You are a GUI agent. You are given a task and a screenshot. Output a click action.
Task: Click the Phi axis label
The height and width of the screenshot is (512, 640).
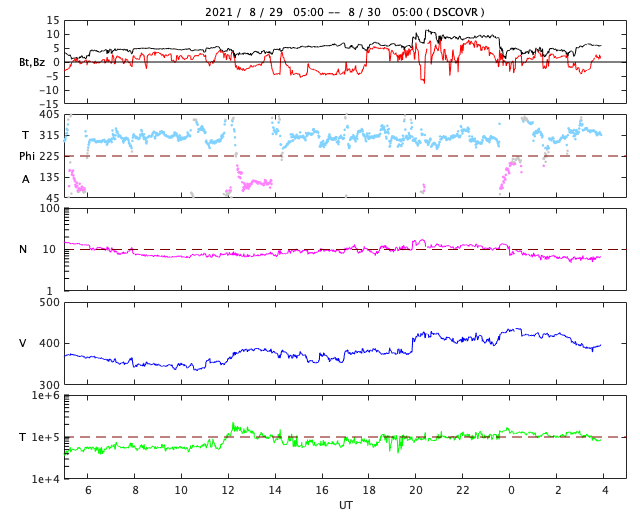pos(27,156)
